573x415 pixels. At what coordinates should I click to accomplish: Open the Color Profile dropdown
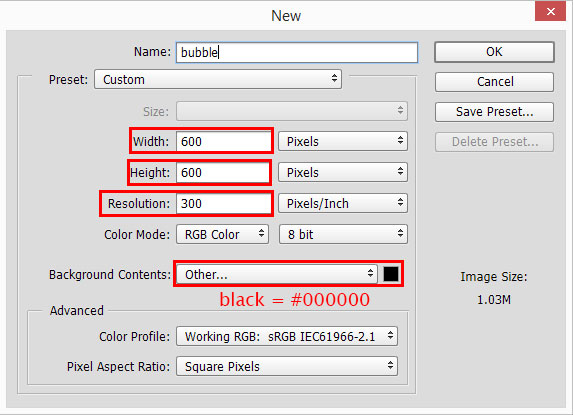287,336
